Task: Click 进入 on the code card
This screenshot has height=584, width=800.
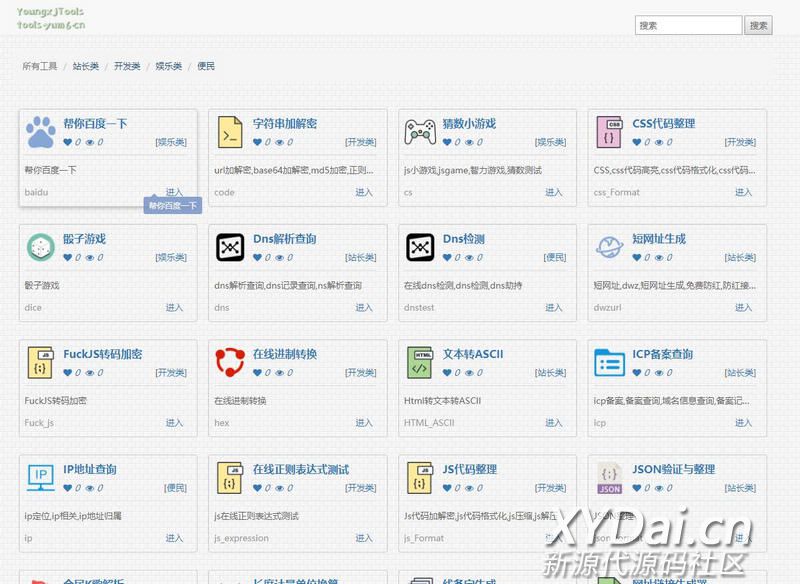Action: [364, 192]
